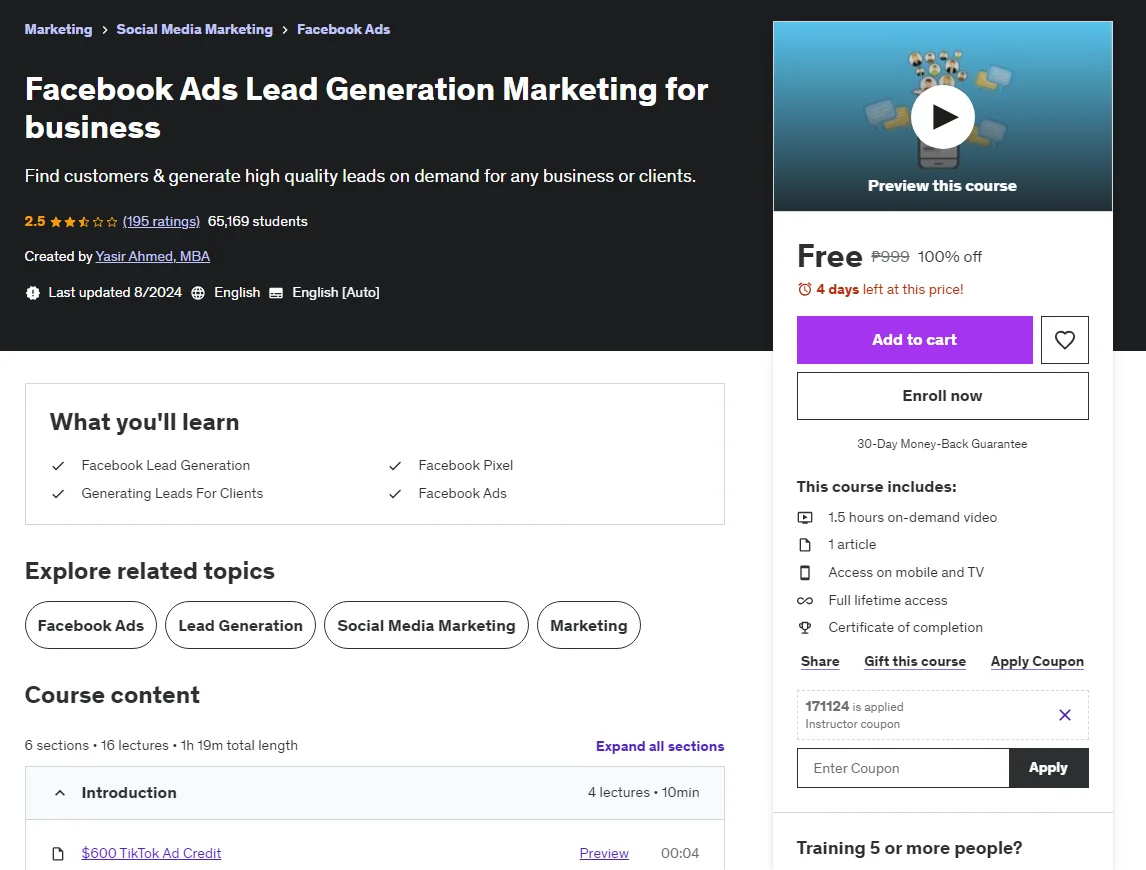The height and width of the screenshot is (870, 1146).
Task: Select the Lead Generation topic pill
Action: coord(240,626)
